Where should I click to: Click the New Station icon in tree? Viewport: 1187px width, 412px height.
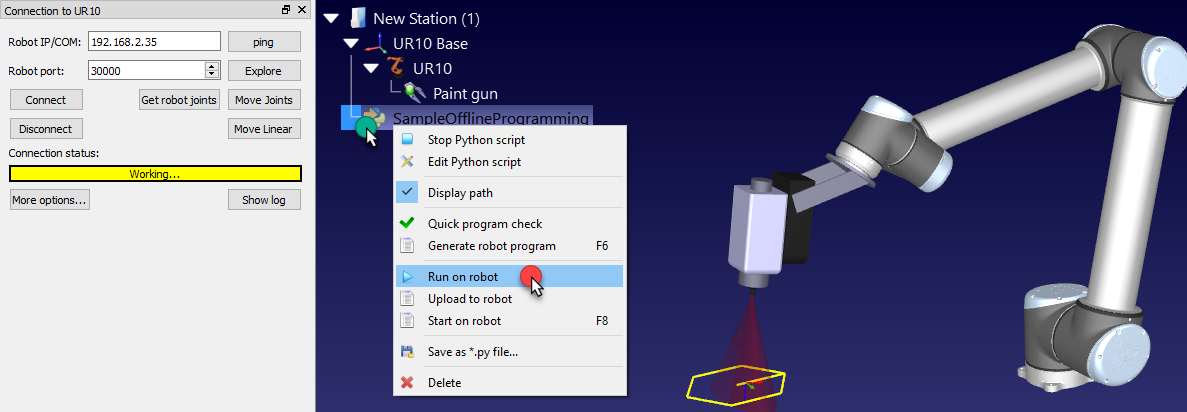tap(358, 18)
